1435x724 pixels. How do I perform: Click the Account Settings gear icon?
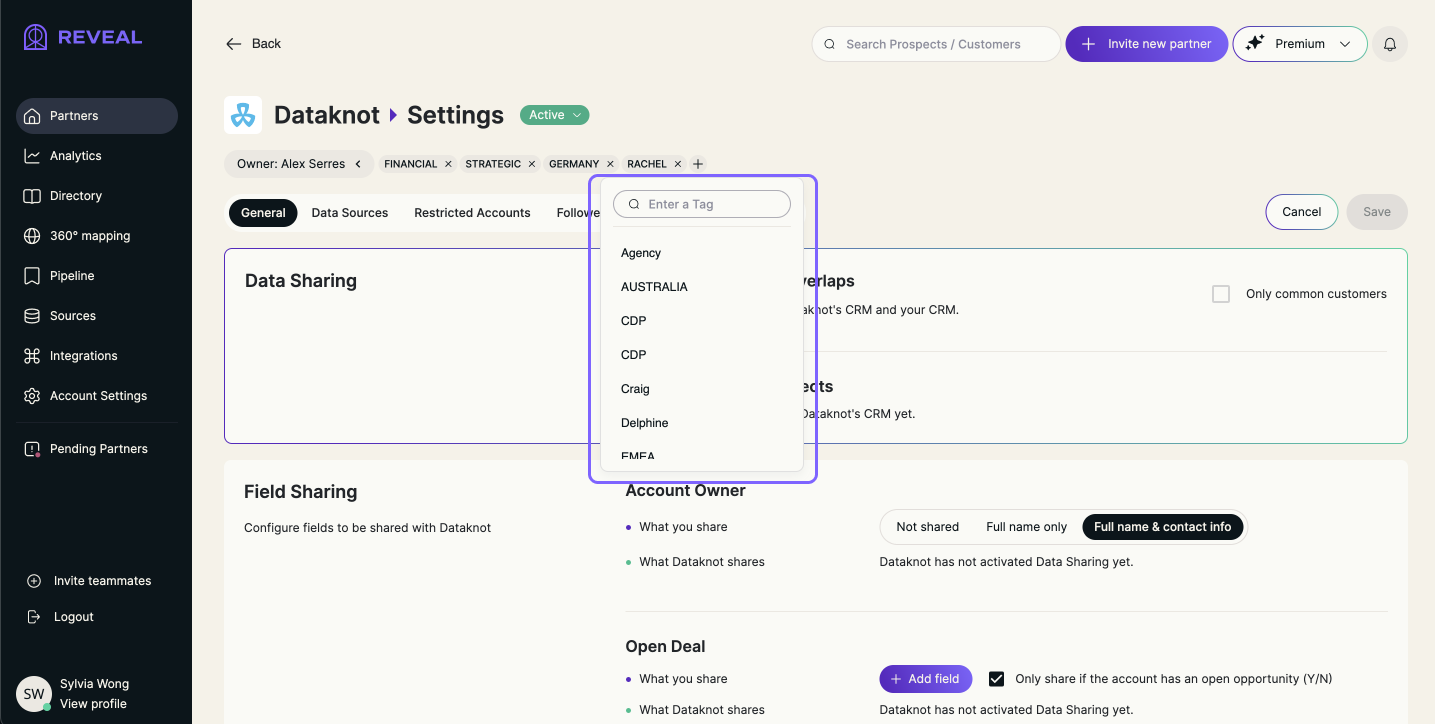point(33,396)
